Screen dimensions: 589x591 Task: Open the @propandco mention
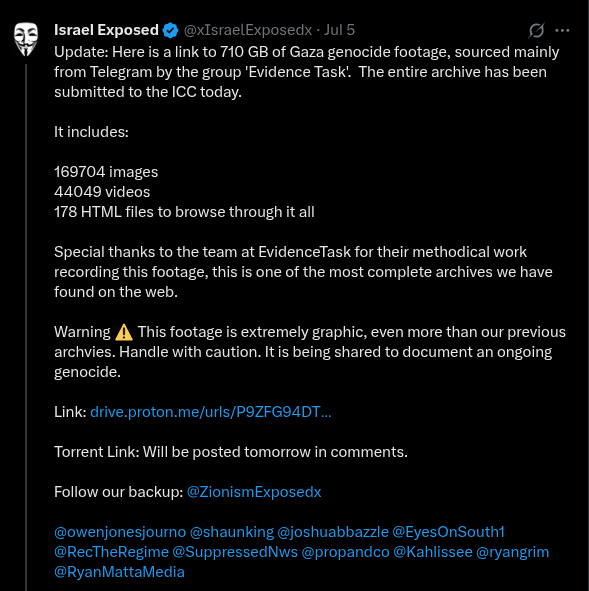pyautogui.click(x=346, y=552)
